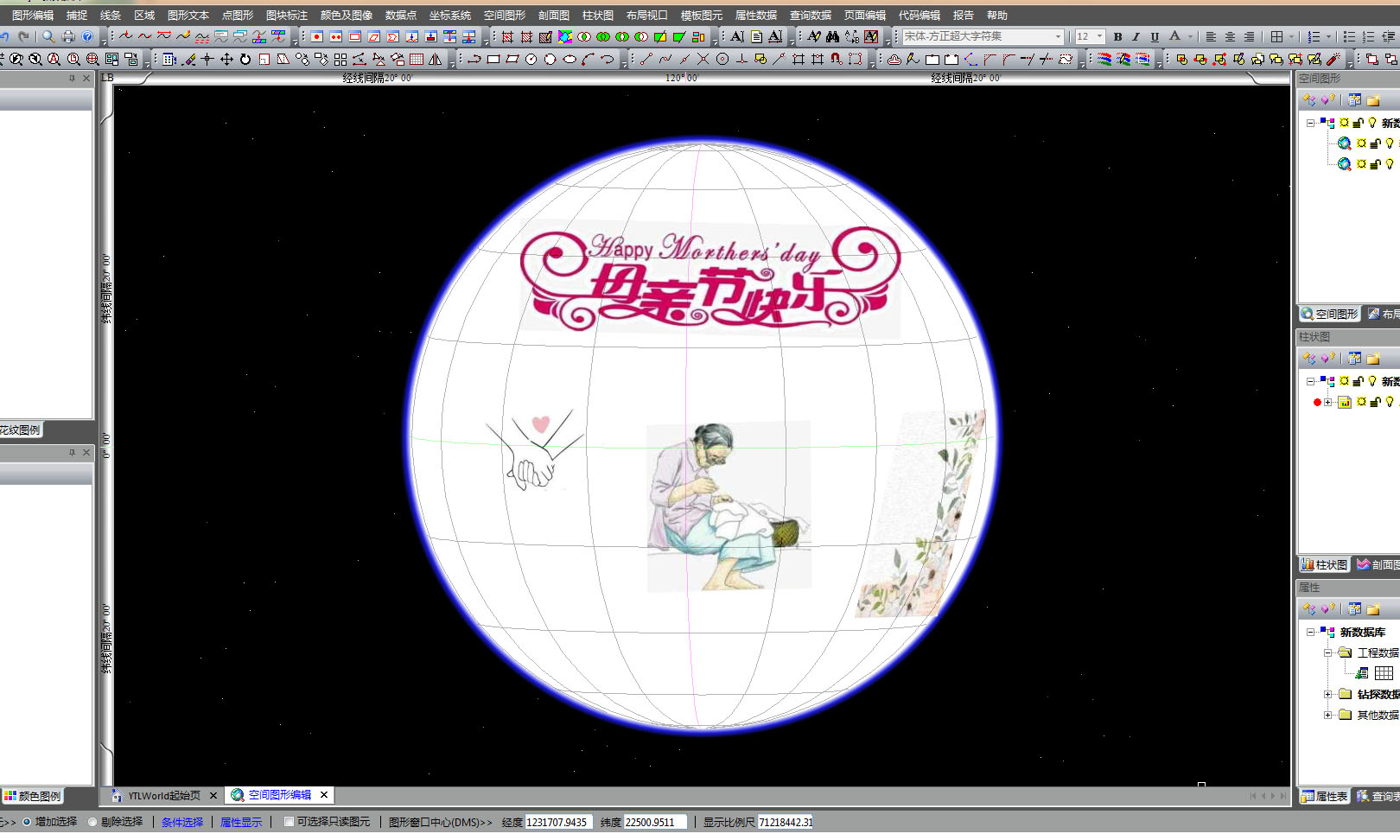This screenshot has width=1400, height=840.
Task: Switch to the 颜色图例 tab
Action: (33, 796)
